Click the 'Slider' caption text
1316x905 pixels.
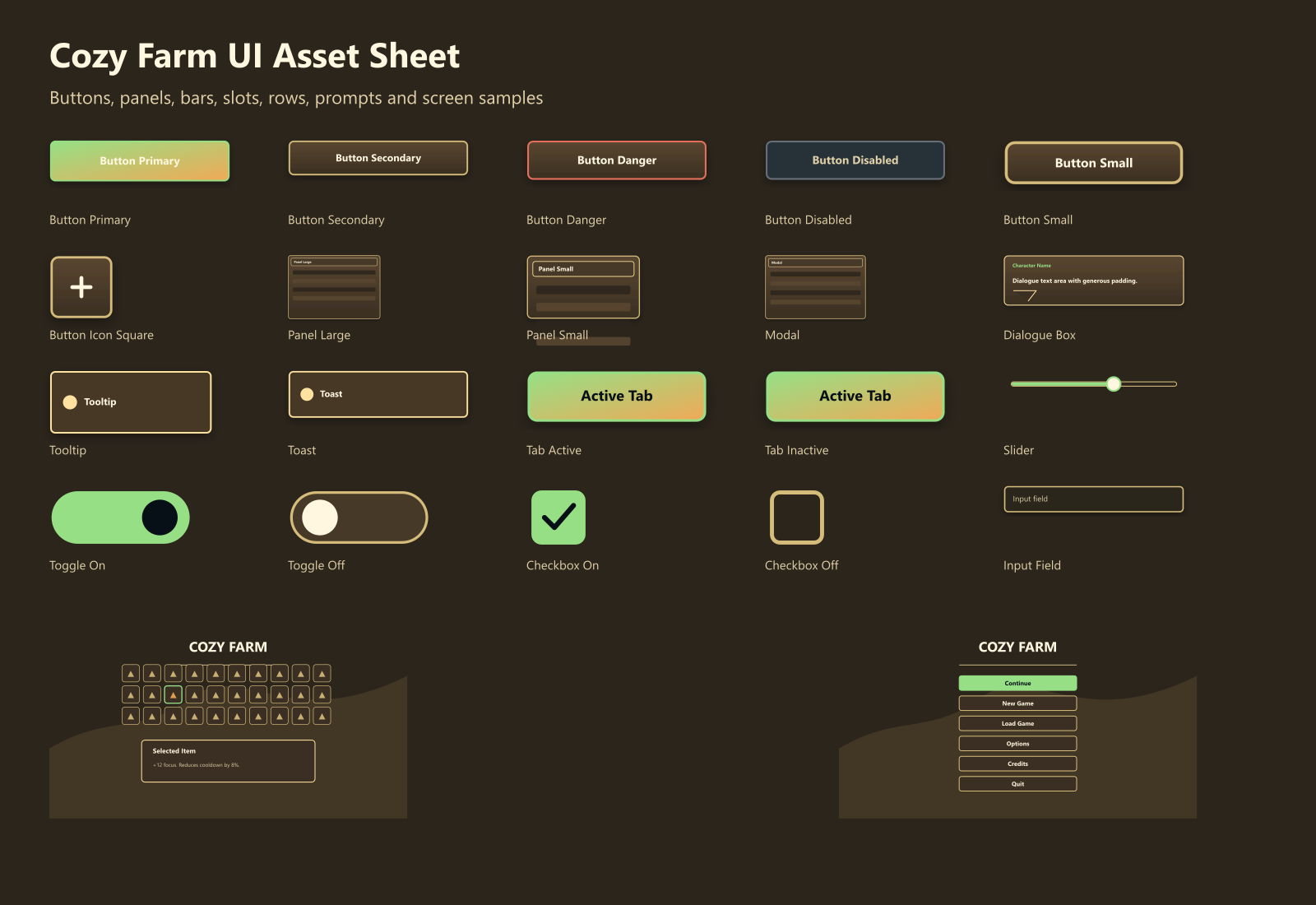click(x=1018, y=450)
